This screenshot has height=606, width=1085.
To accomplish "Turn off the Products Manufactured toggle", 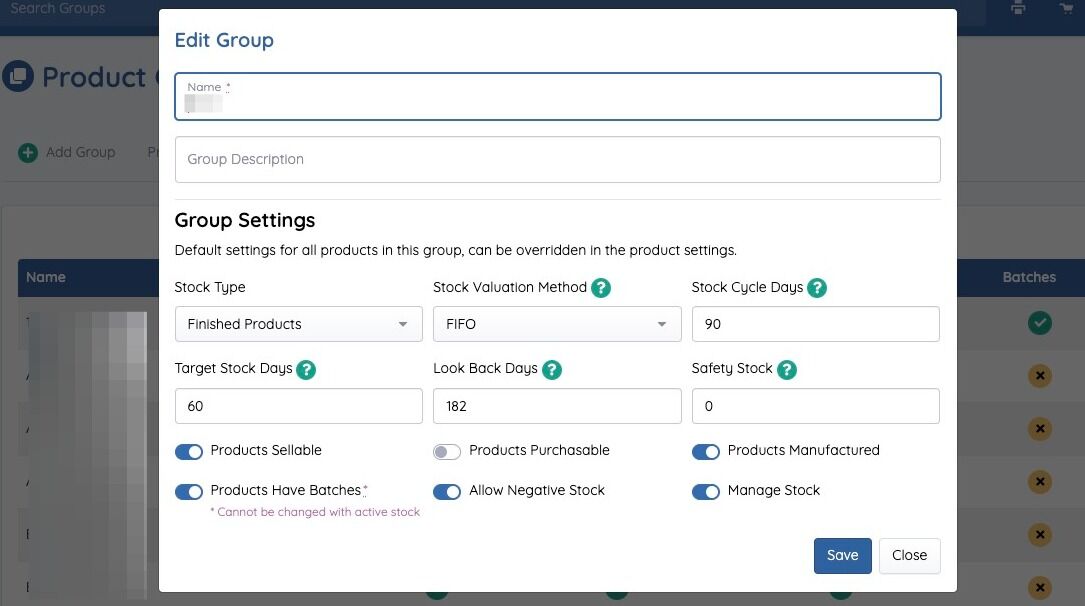I will click(705, 451).
